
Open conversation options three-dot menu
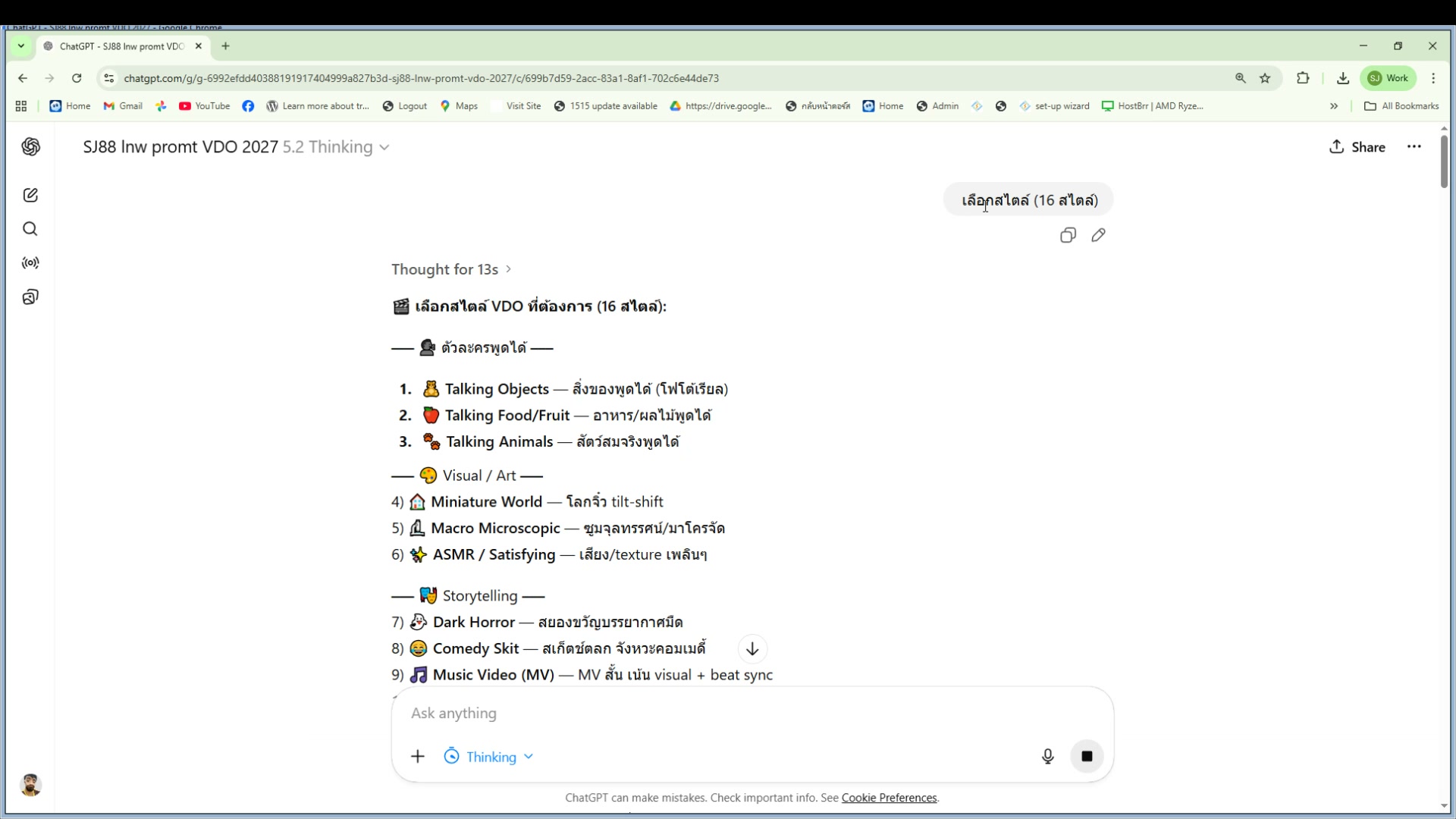point(1414,147)
